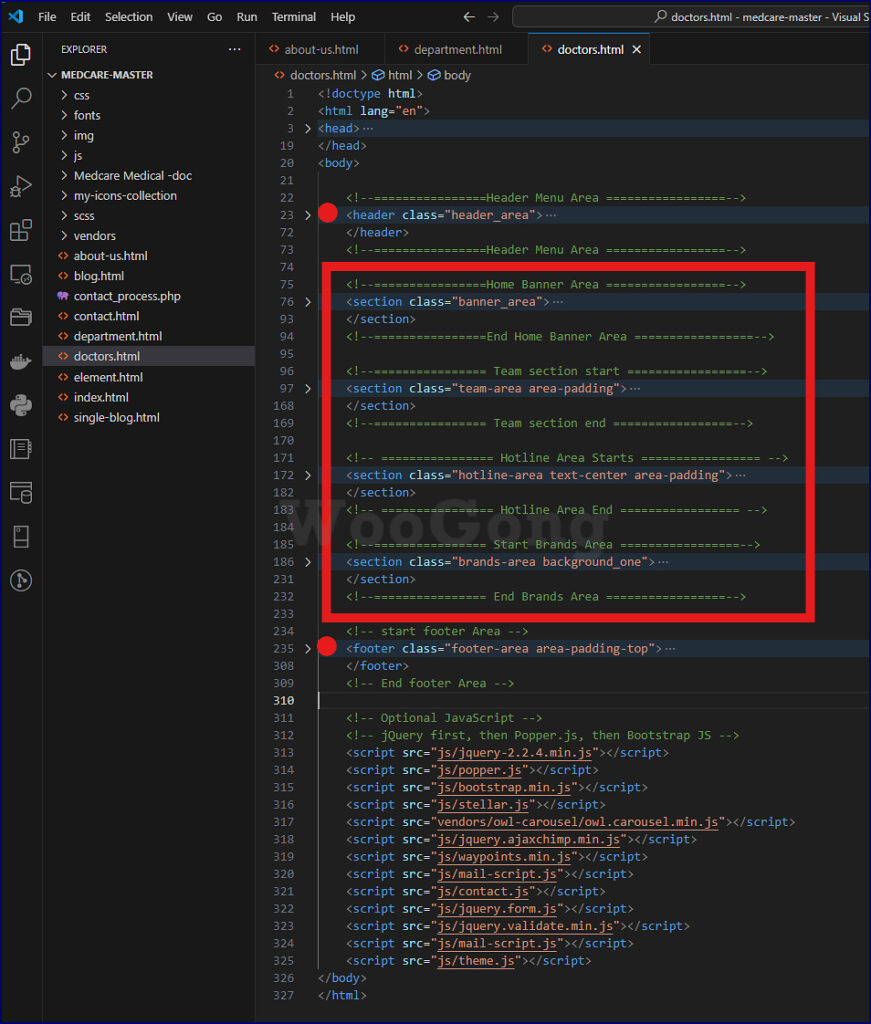Click the VS Code logo icon
The width and height of the screenshot is (871, 1024).
[16, 16]
